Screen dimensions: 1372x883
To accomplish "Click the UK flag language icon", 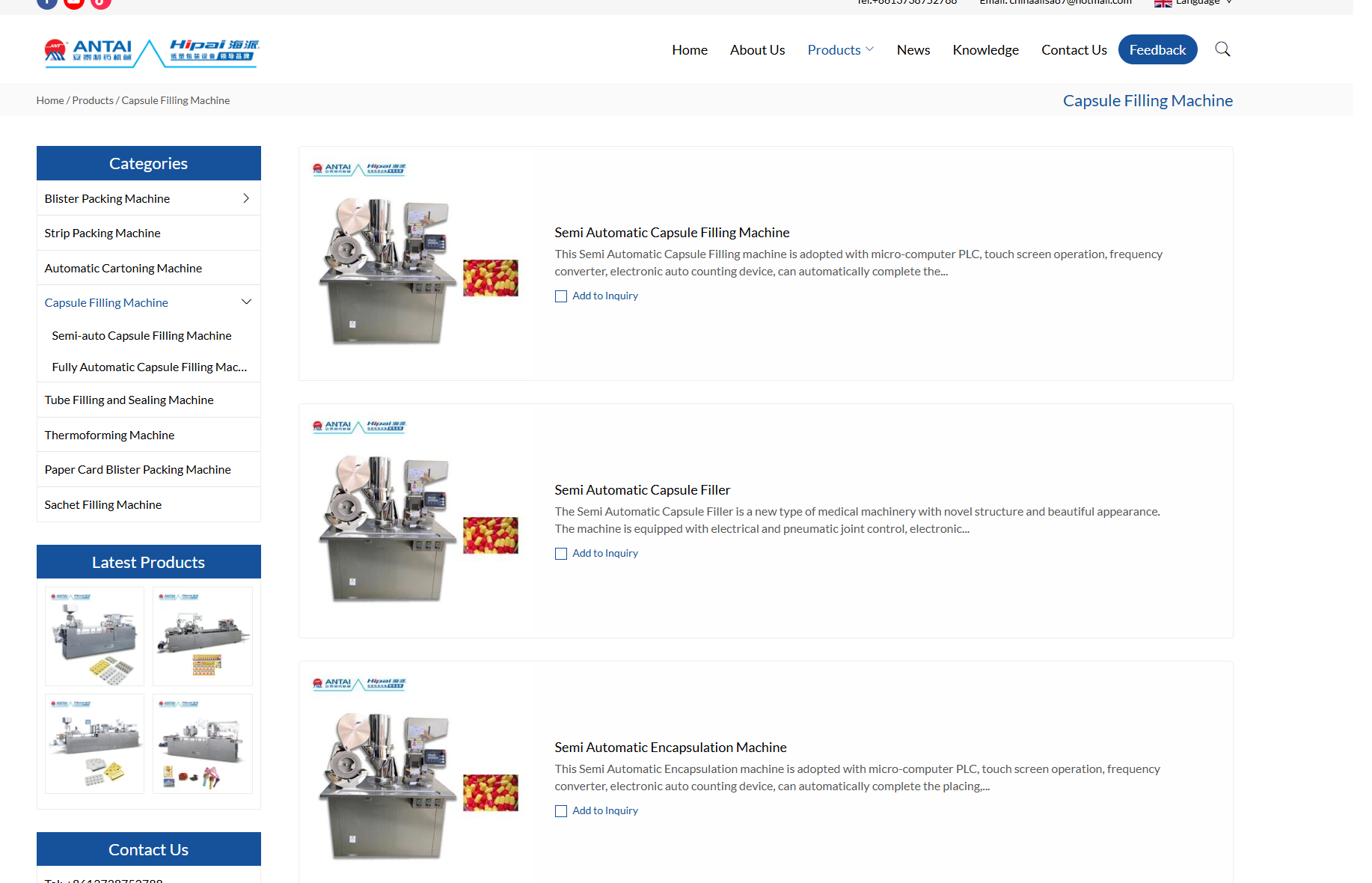I will [x=1163, y=3].
